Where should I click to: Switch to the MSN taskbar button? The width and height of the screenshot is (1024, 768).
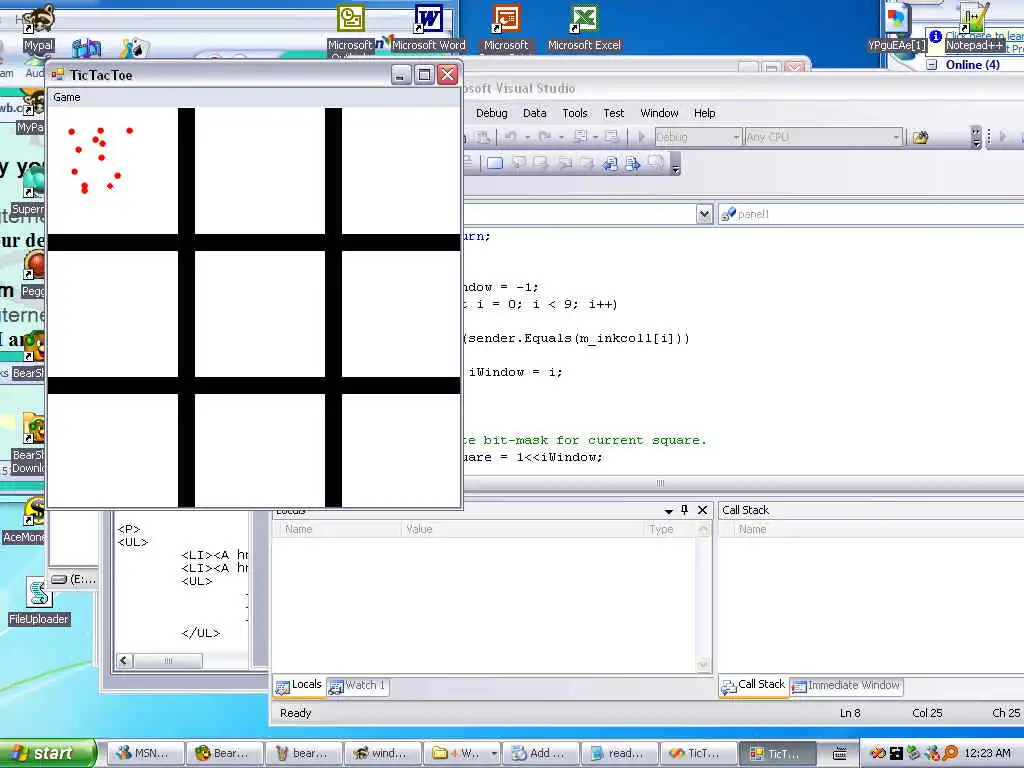coord(144,753)
